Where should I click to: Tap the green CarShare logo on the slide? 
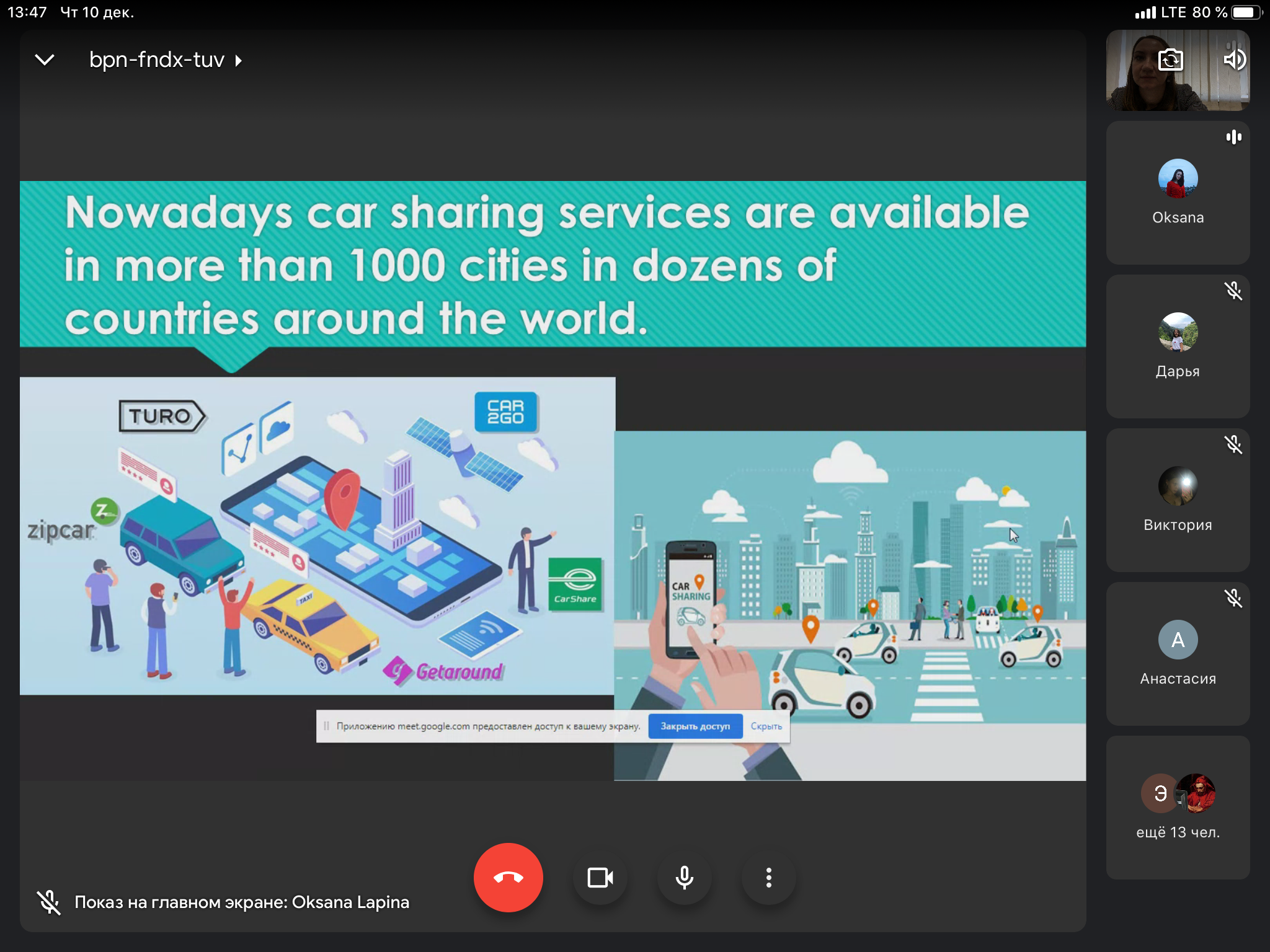(x=575, y=584)
